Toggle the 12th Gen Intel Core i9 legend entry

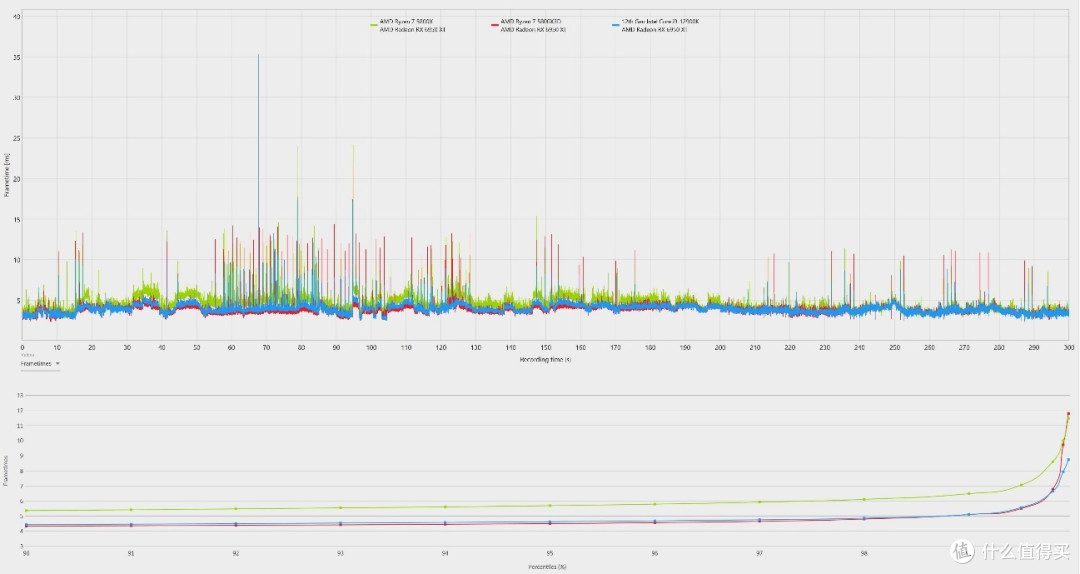[x=655, y=25]
